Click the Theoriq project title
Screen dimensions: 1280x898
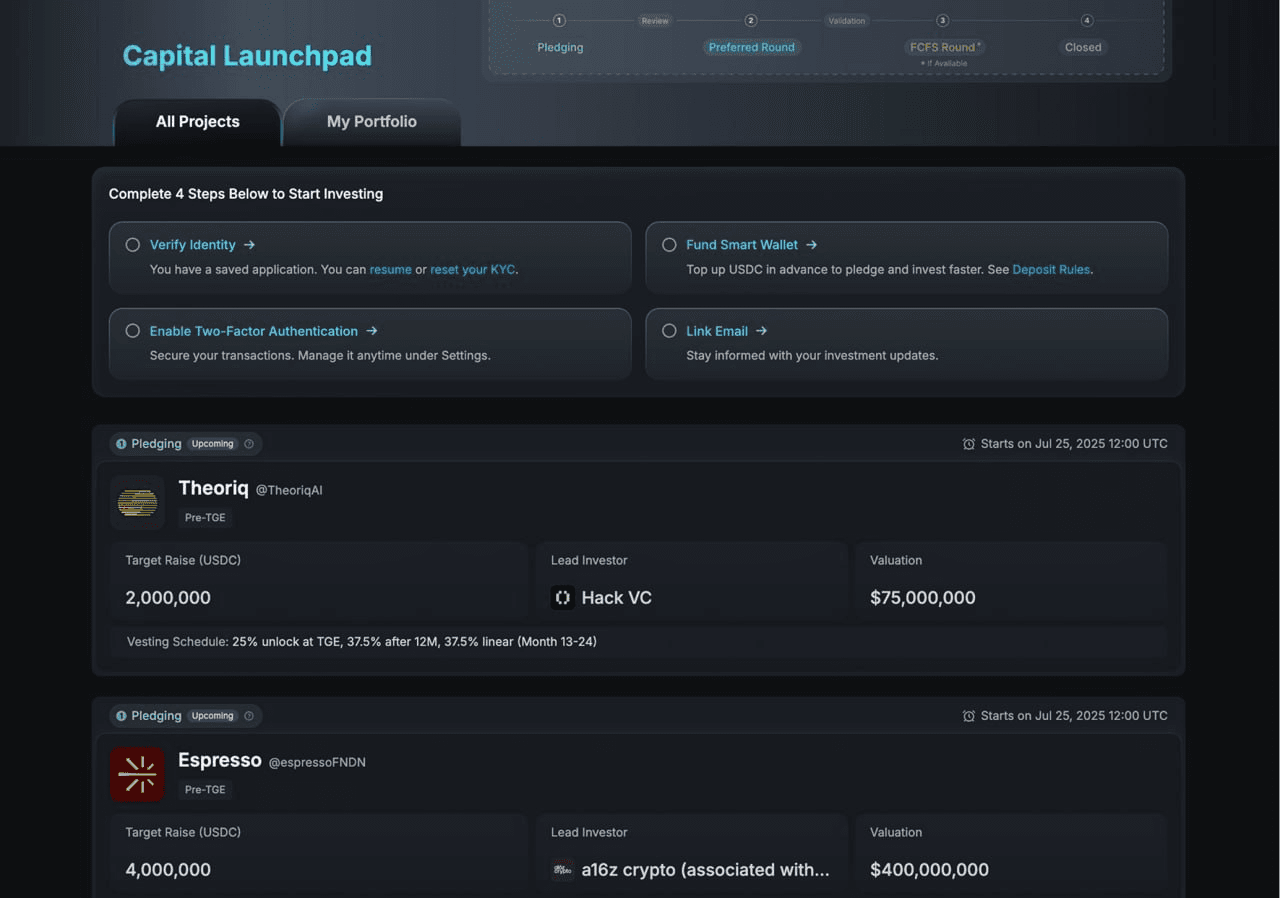point(213,488)
